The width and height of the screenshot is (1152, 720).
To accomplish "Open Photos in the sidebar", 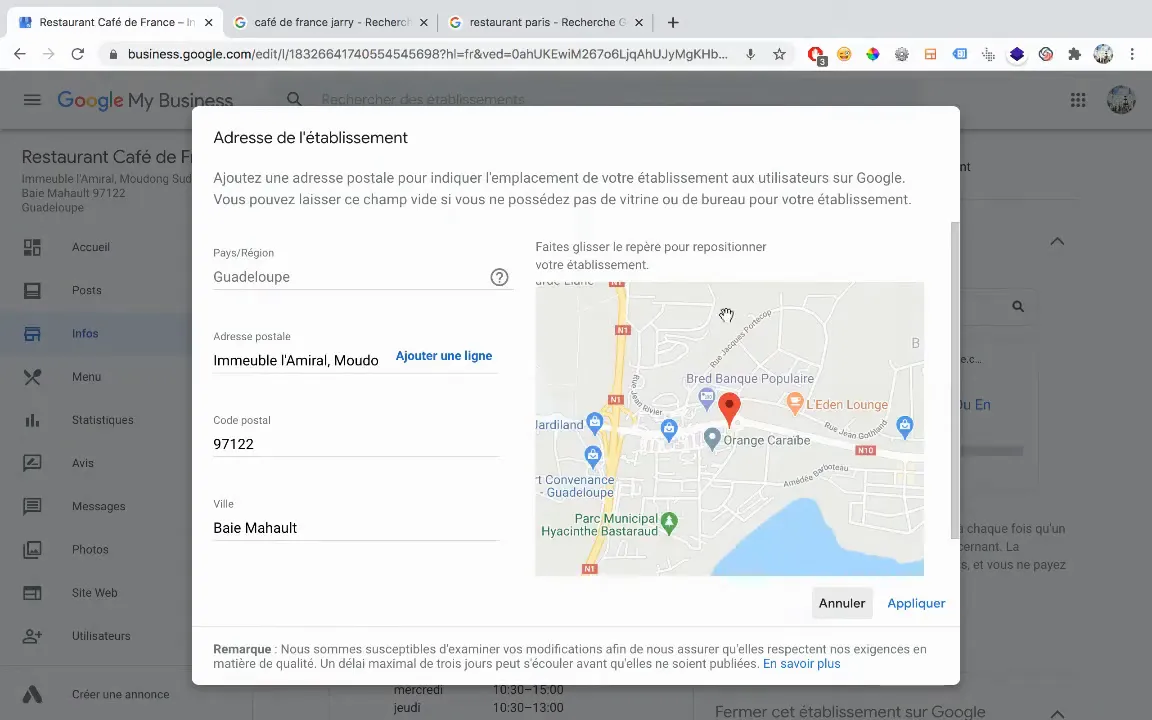I will (90, 550).
